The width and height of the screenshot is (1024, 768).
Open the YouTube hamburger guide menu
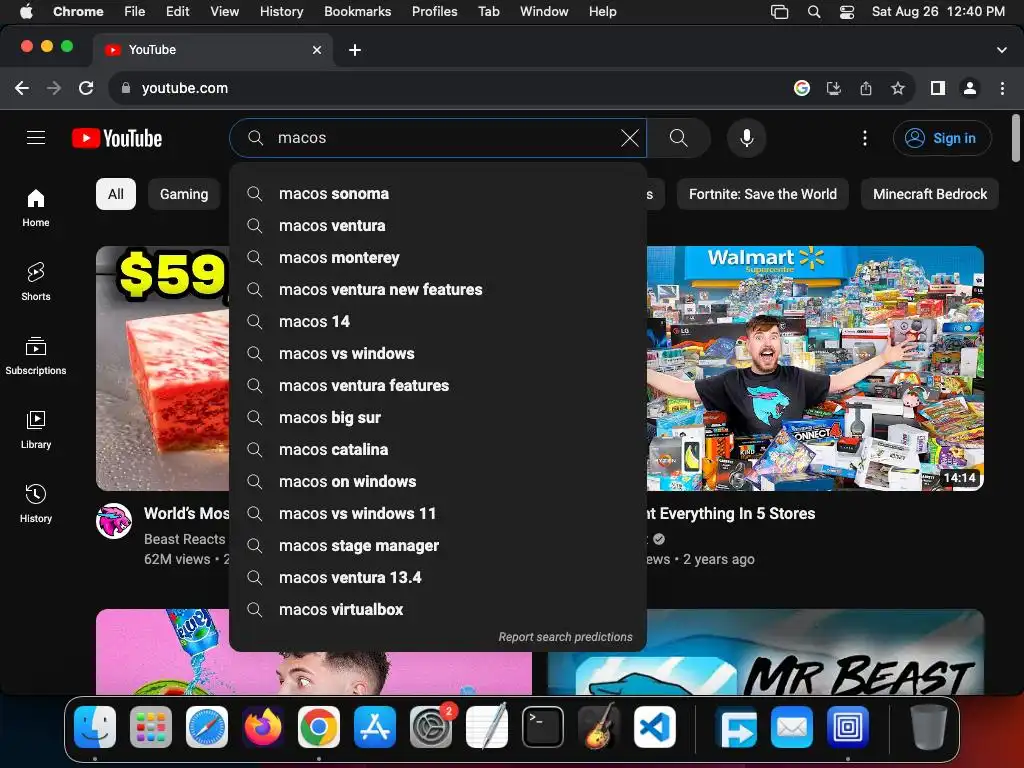[36, 138]
